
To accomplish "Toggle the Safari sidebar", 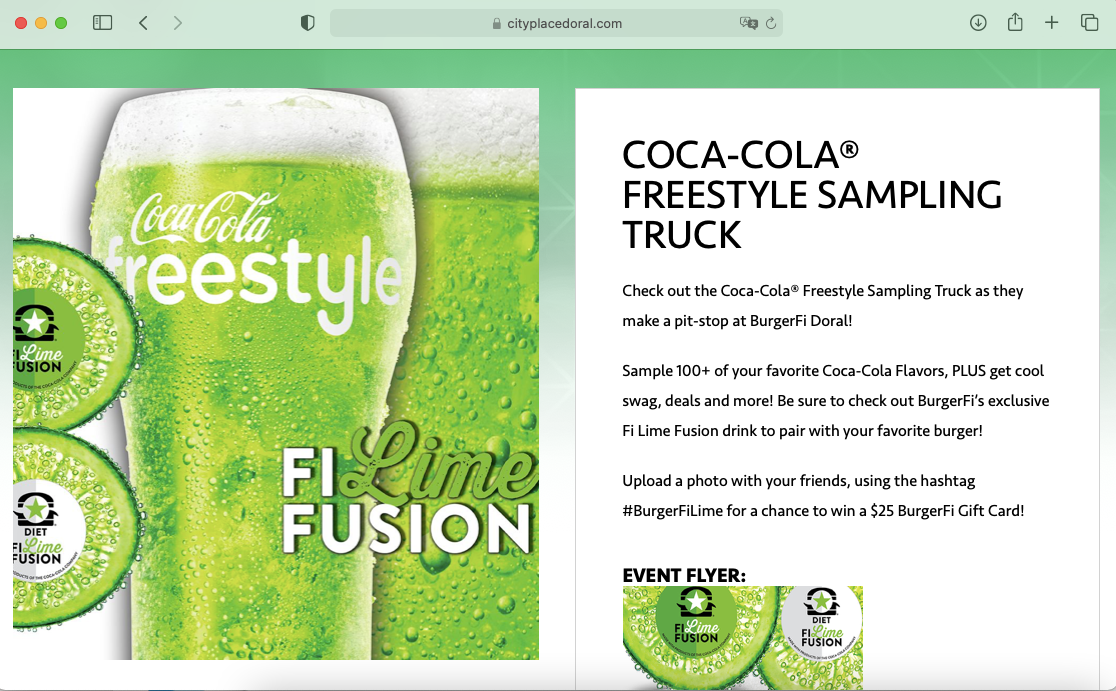I will tap(102, 23).
